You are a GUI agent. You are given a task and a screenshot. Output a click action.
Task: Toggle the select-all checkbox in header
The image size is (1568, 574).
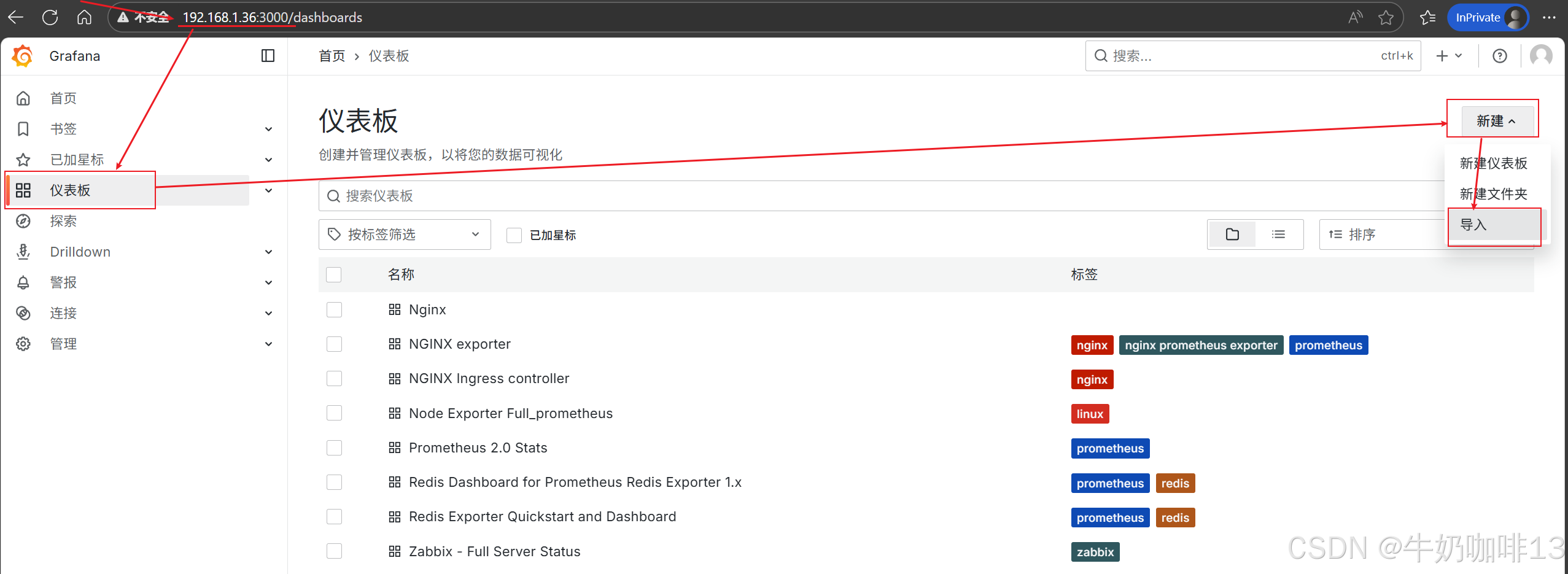[x=334, y=274]
